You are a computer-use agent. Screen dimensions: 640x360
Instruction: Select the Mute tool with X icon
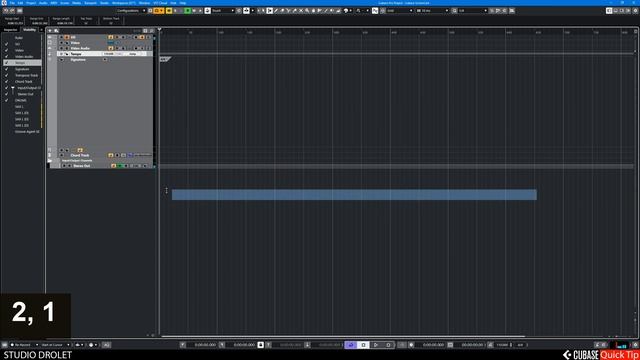(x=301, y=11)
